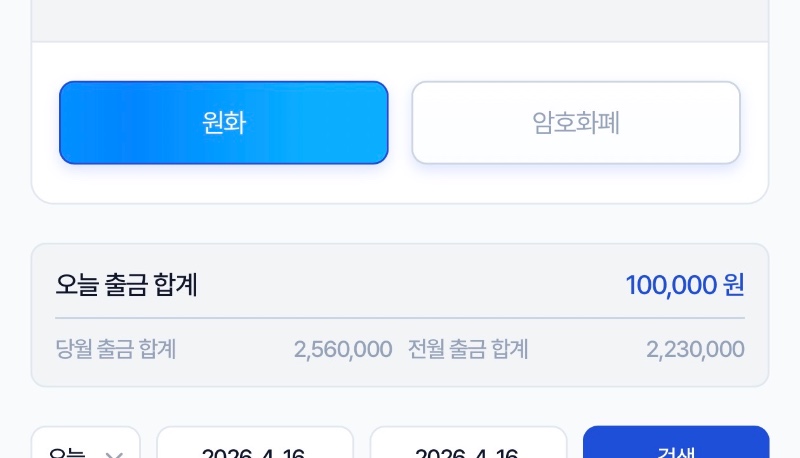Click the 2,230,000 amount value
The height and width of the screenshot is (458, 800).
(x=695, y=349)
